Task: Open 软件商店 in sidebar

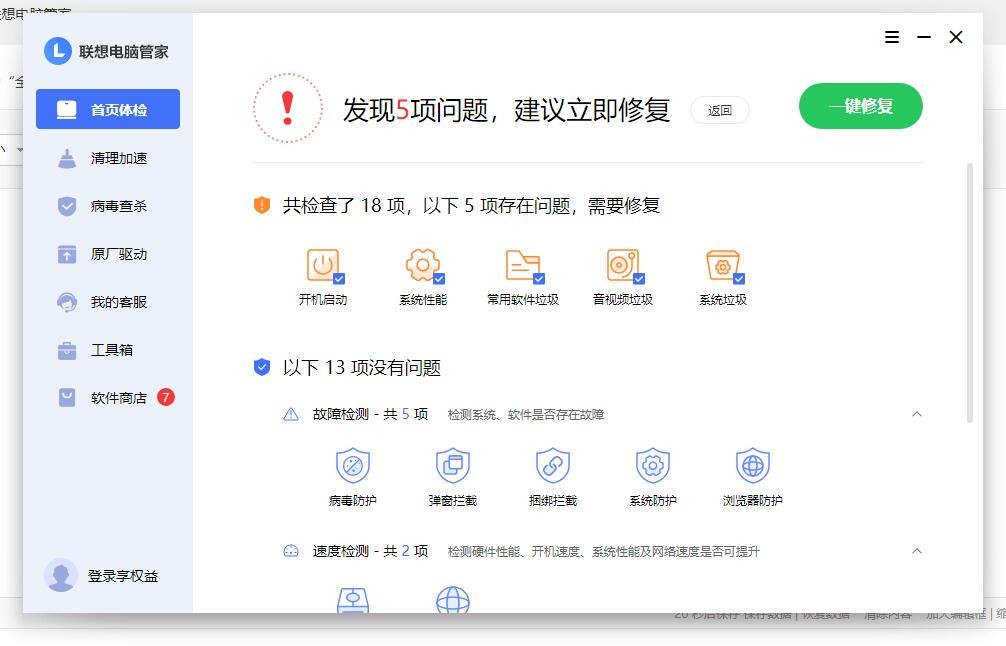Action: 108,398
